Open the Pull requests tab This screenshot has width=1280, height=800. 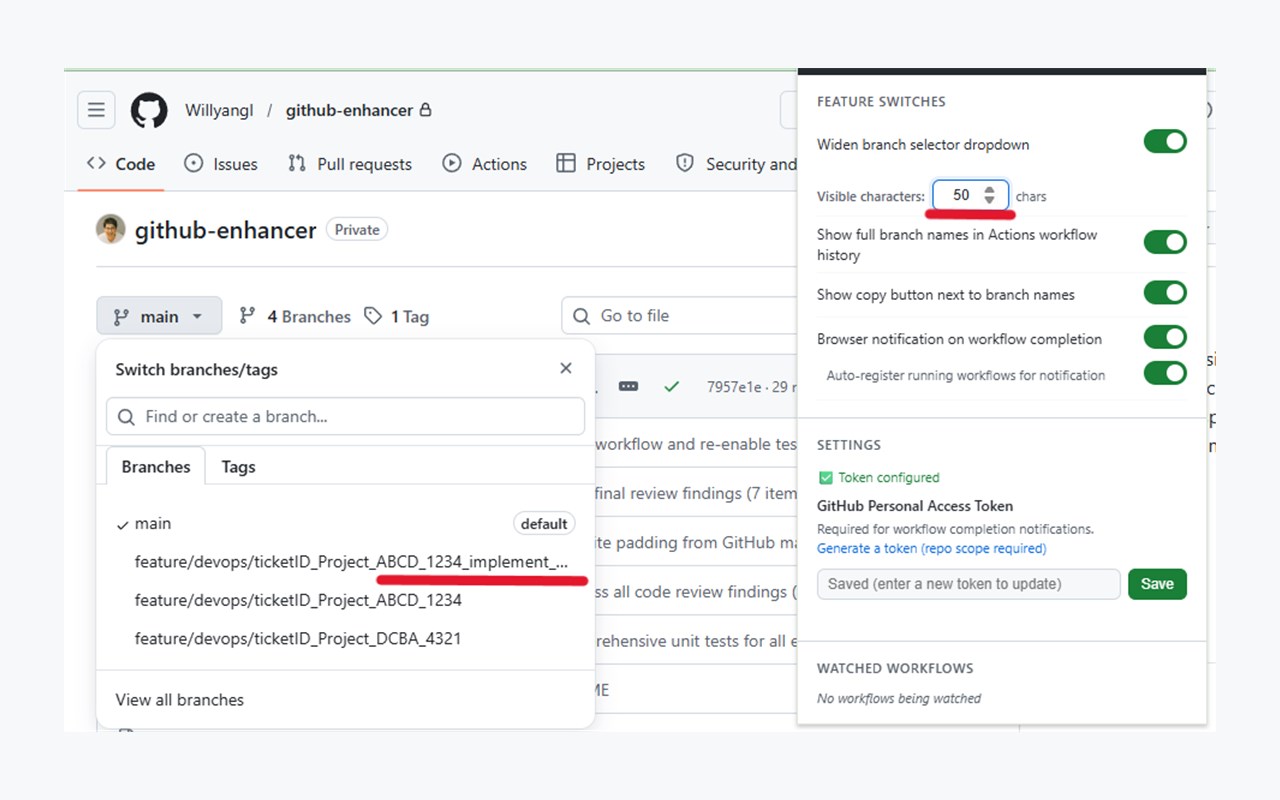[x=350, y=164]
